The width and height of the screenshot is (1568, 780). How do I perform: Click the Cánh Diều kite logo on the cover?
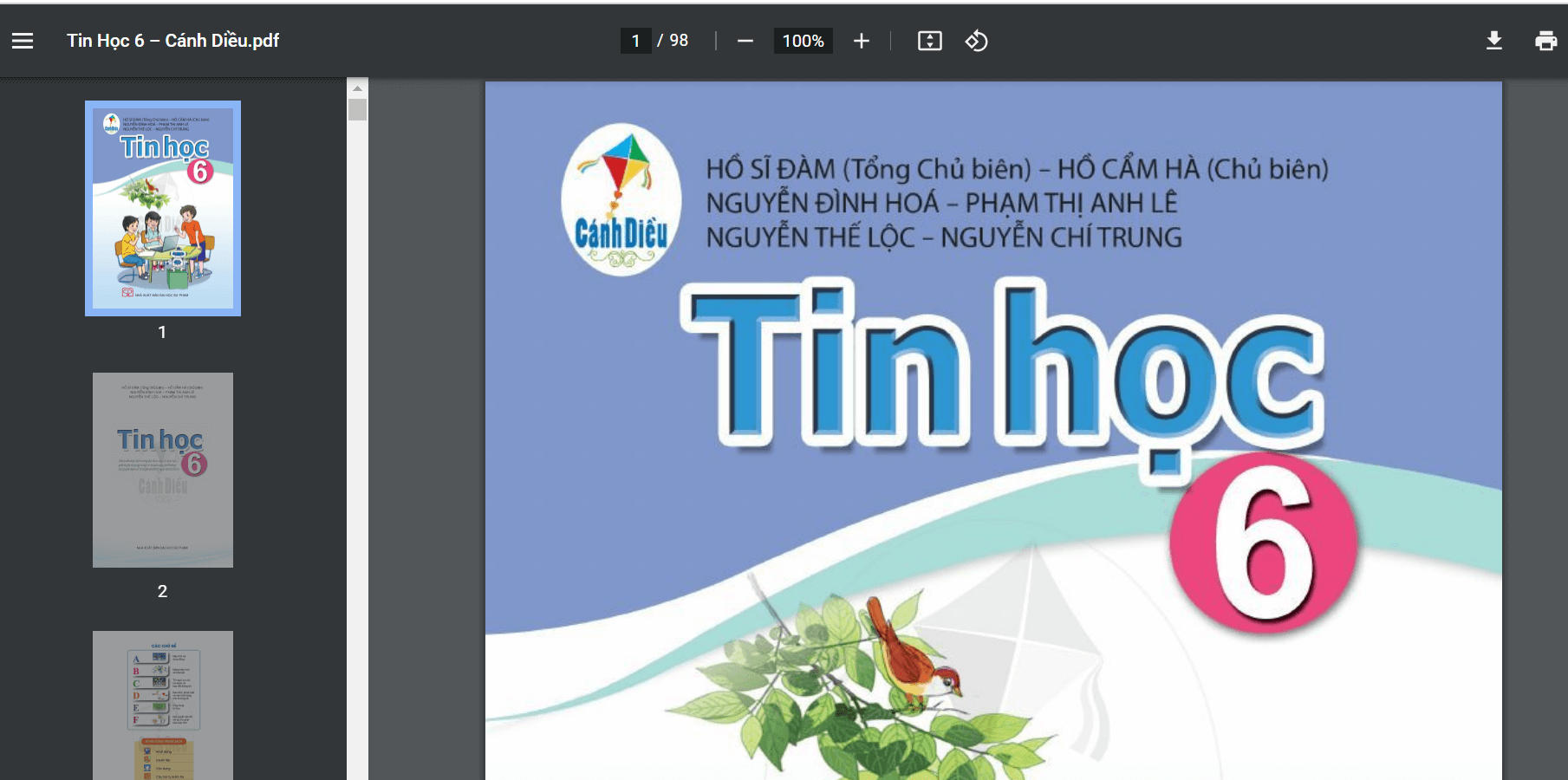[621, 200]
